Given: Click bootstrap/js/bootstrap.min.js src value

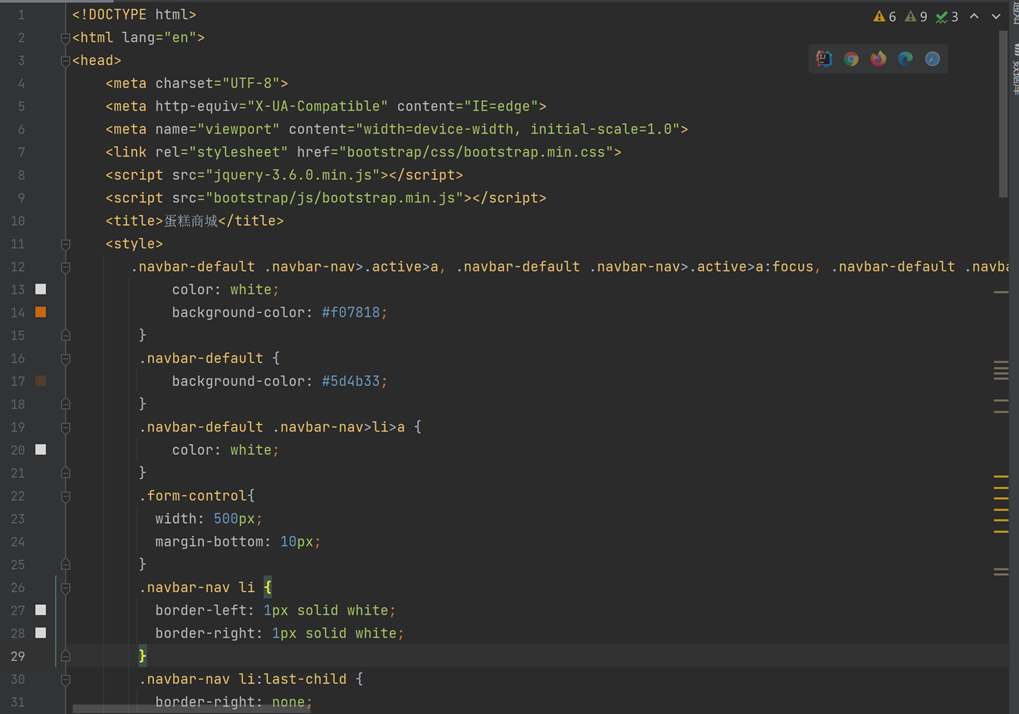Looking at the screenshot, I should 335,198.
